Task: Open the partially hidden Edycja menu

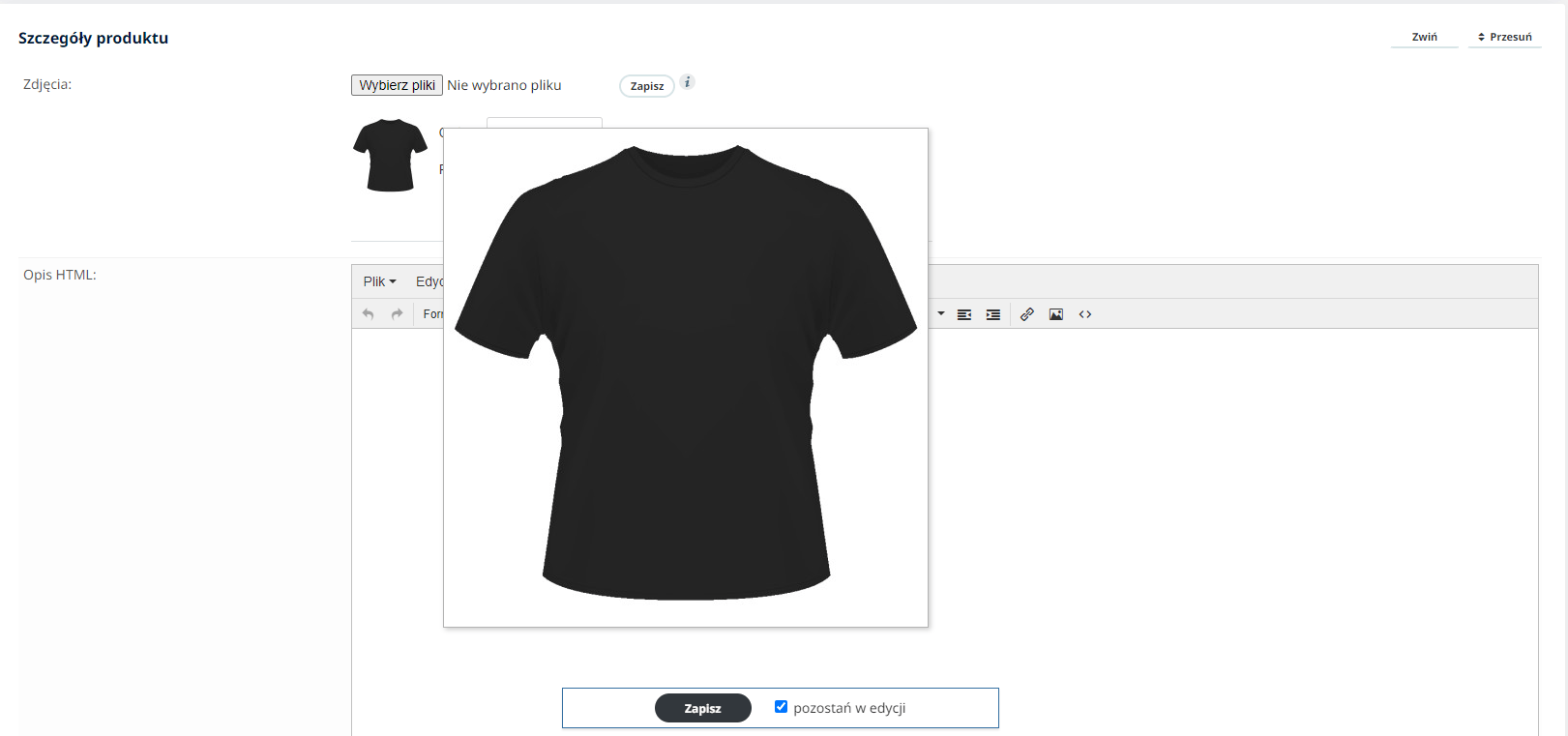Action: pos(429,281)
